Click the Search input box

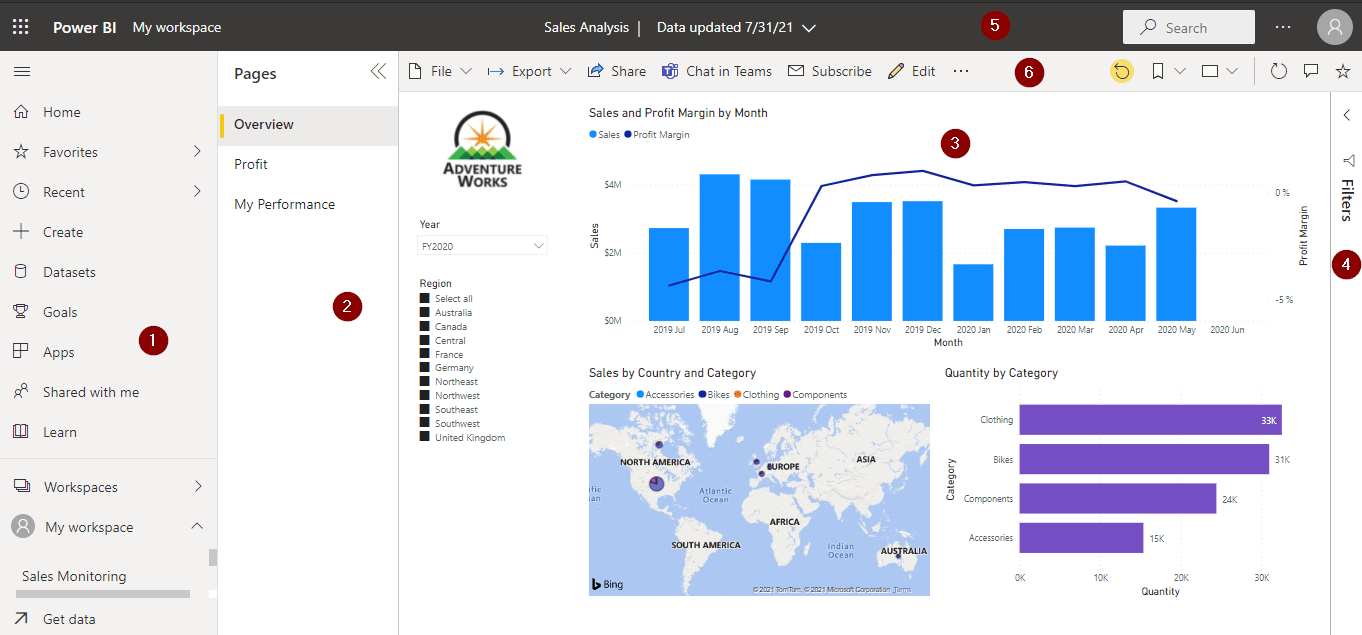click(1188, 28)
